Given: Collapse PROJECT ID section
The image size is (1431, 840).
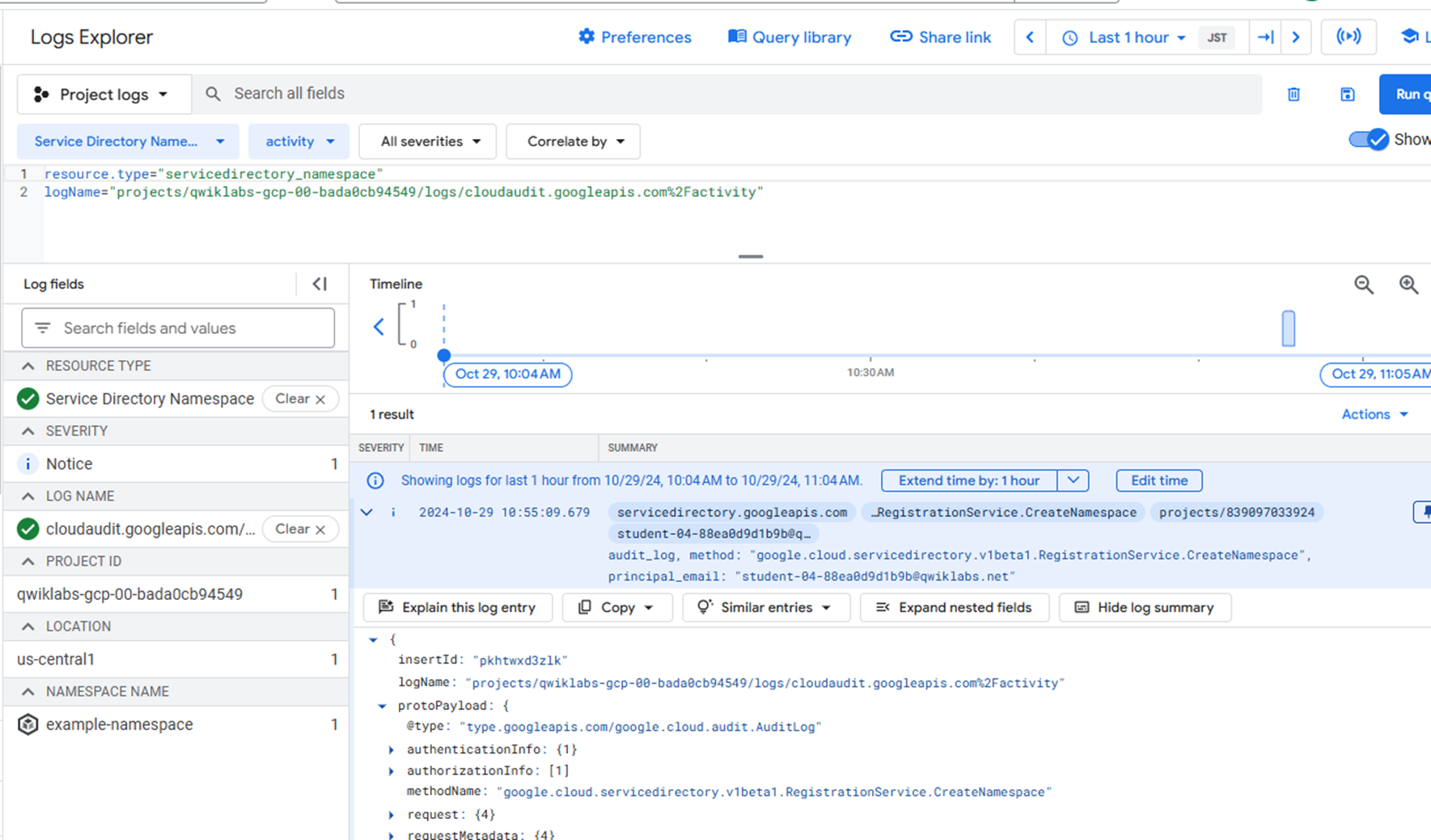Looking at the screenshot, I should pyautogui.click(x=28, y=561).
